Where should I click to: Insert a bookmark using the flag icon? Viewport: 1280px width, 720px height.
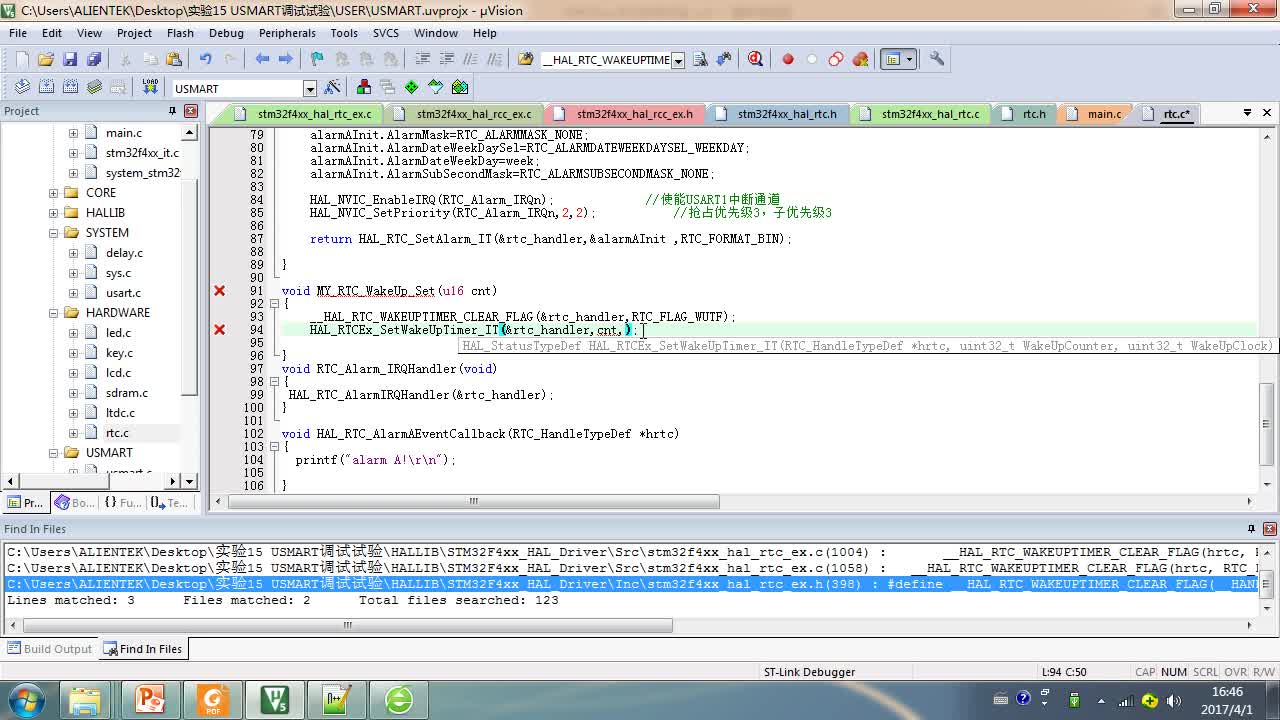[317, 59]
